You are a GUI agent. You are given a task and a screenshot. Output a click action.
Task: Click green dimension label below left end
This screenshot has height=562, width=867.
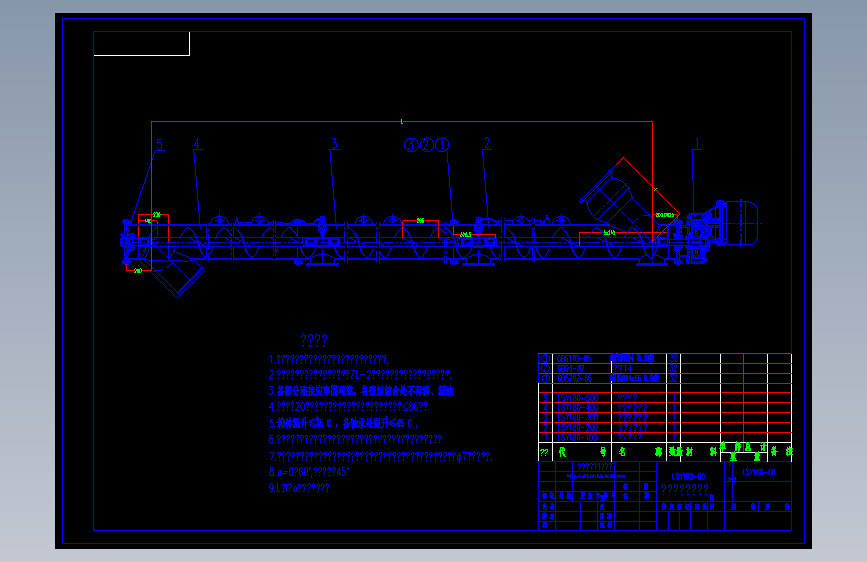(138, 270)
